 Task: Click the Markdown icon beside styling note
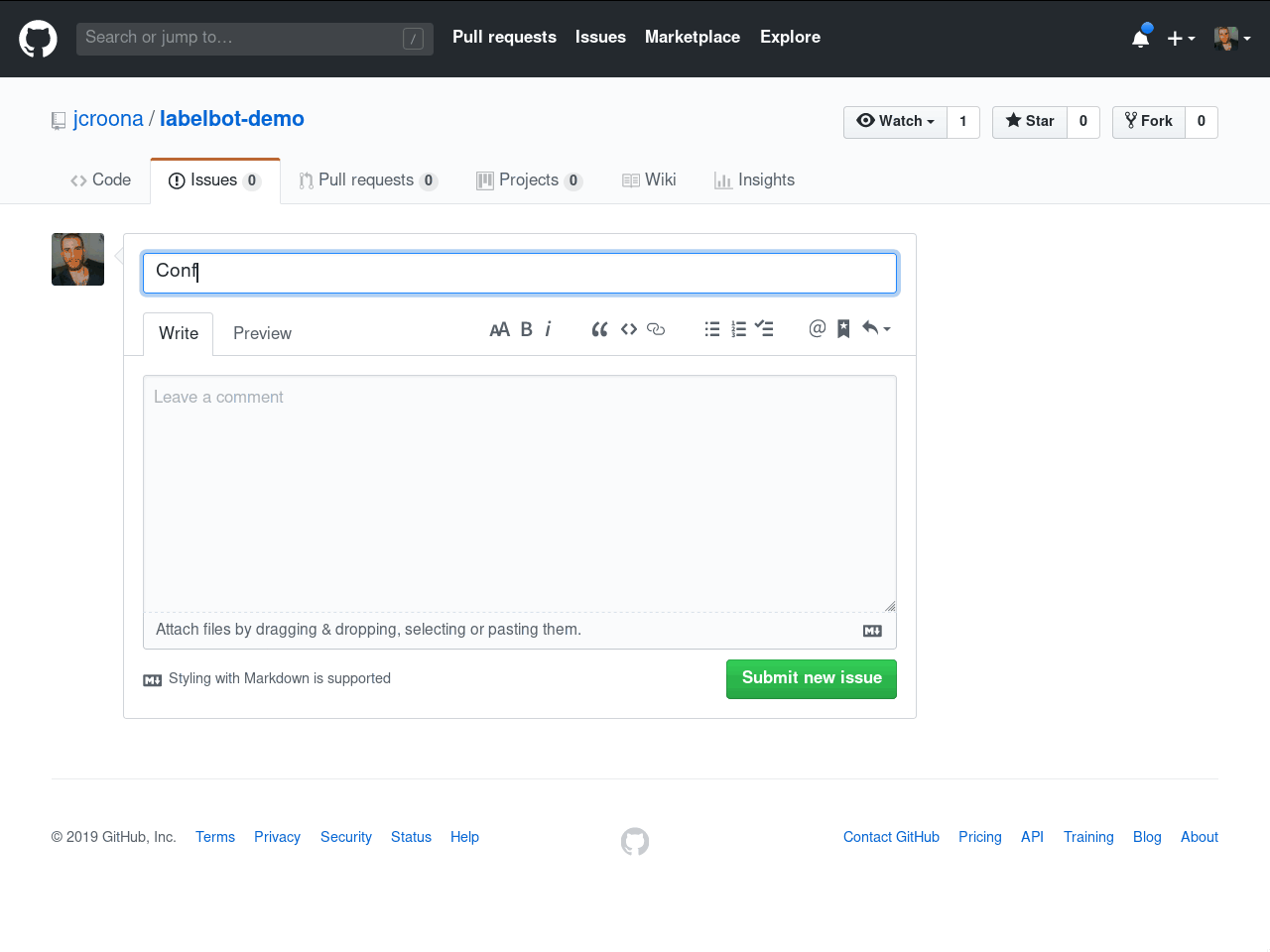coord(153,680)
